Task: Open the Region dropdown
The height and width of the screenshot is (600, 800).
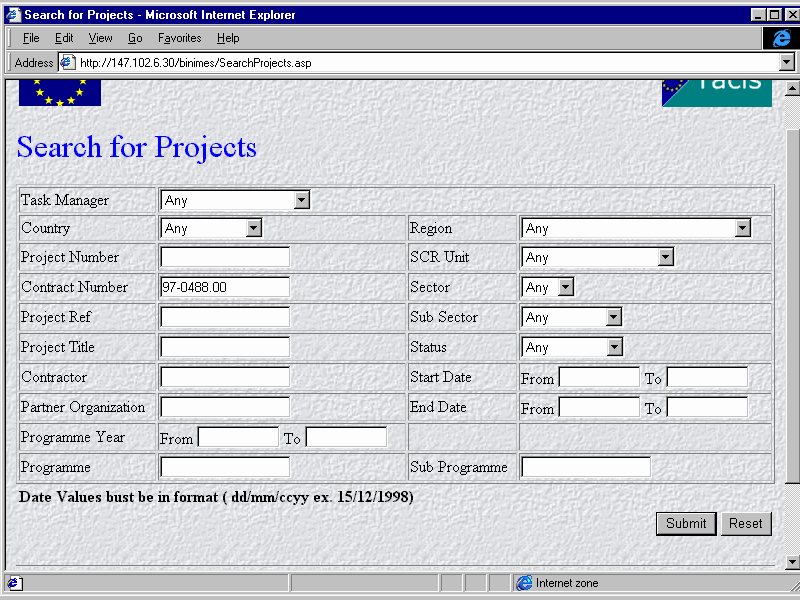Action: point(742,228)
